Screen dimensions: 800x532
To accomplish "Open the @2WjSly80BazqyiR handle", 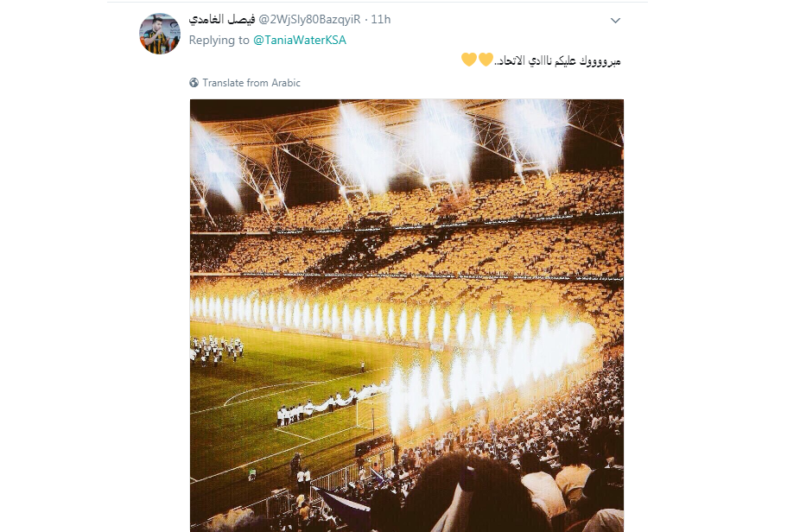I will pos(309,19).
